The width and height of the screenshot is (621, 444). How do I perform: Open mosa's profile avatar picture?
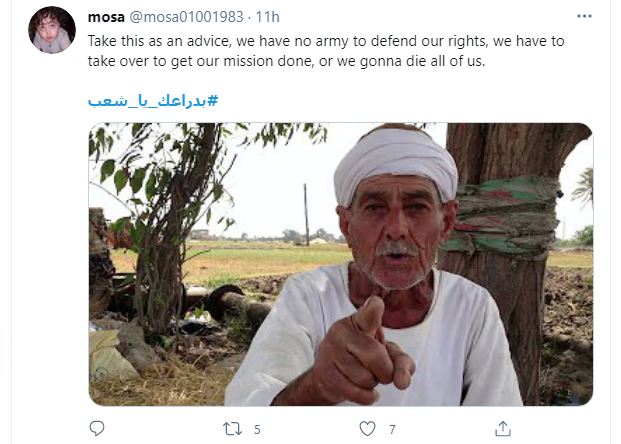(x=52, y=30)
